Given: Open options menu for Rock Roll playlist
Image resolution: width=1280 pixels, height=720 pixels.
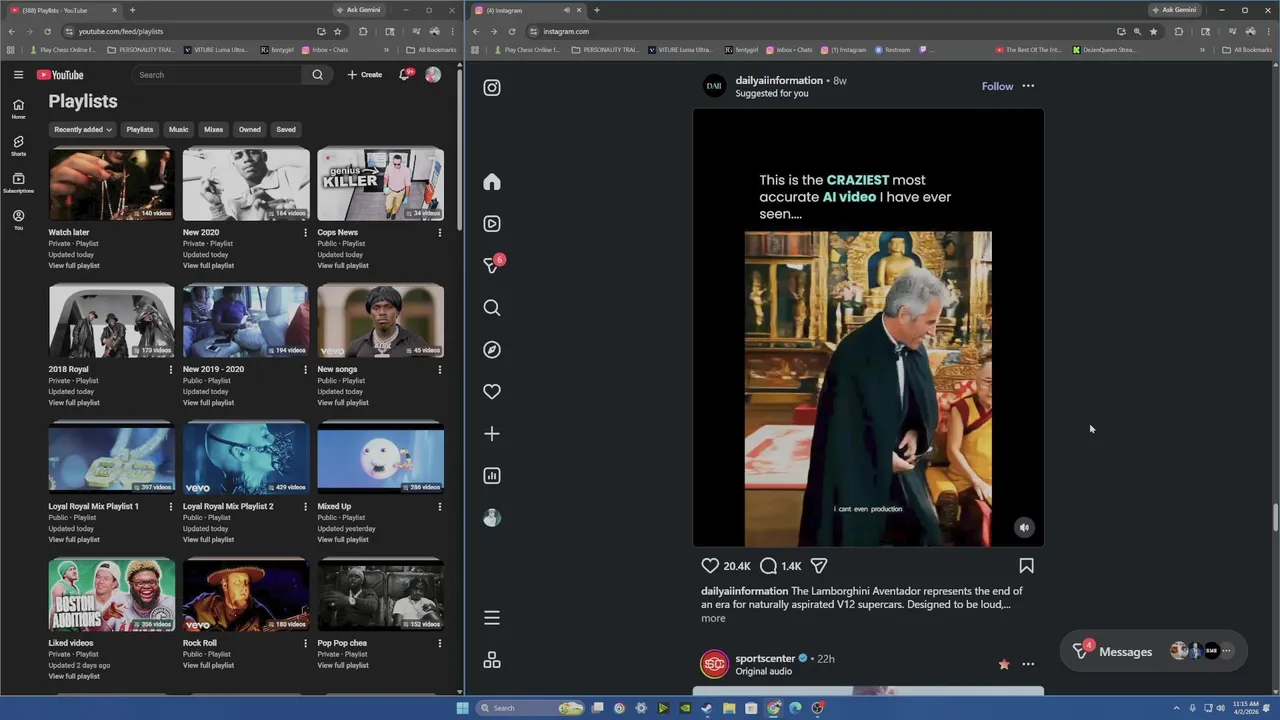Looking at the screenshot, I should point(306,644).
